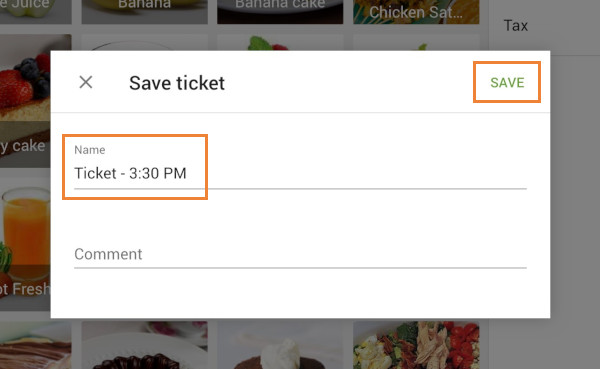Select the white plate tile above dialog
This screenshot has width=600, height=369.
pos(145,42)
